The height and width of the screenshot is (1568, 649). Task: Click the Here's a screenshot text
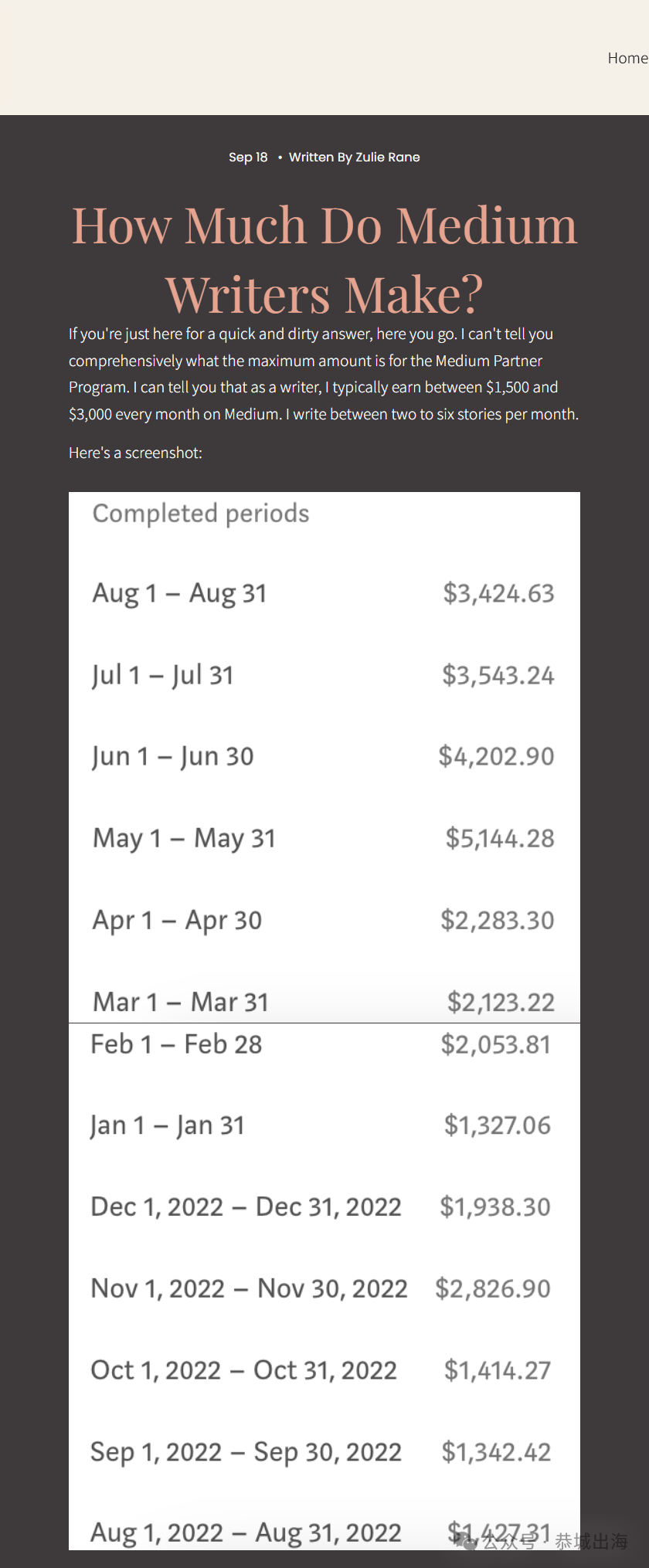135,453
